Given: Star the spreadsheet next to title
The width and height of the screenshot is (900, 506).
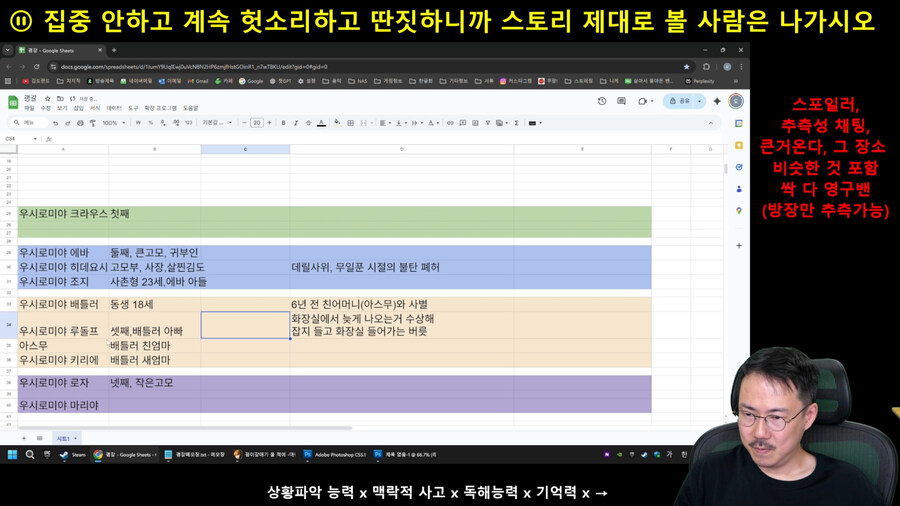Looking at the screenshot, I should 47,99.
